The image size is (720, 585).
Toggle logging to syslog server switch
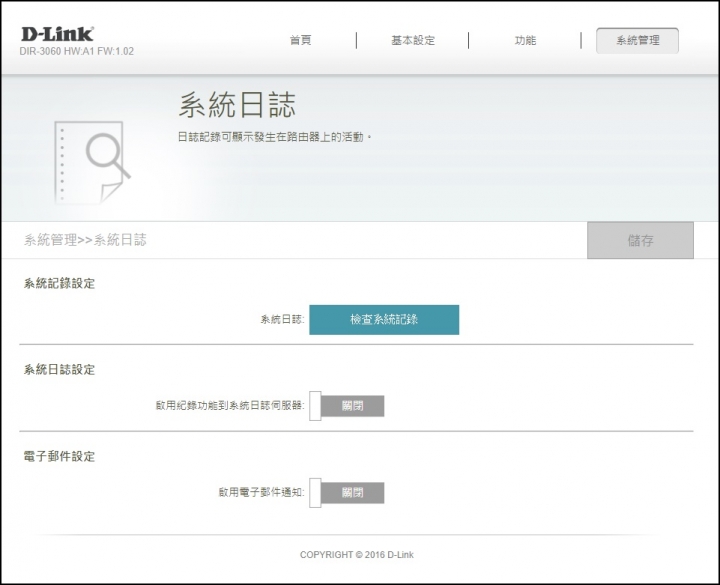click(x=347, y=406)
